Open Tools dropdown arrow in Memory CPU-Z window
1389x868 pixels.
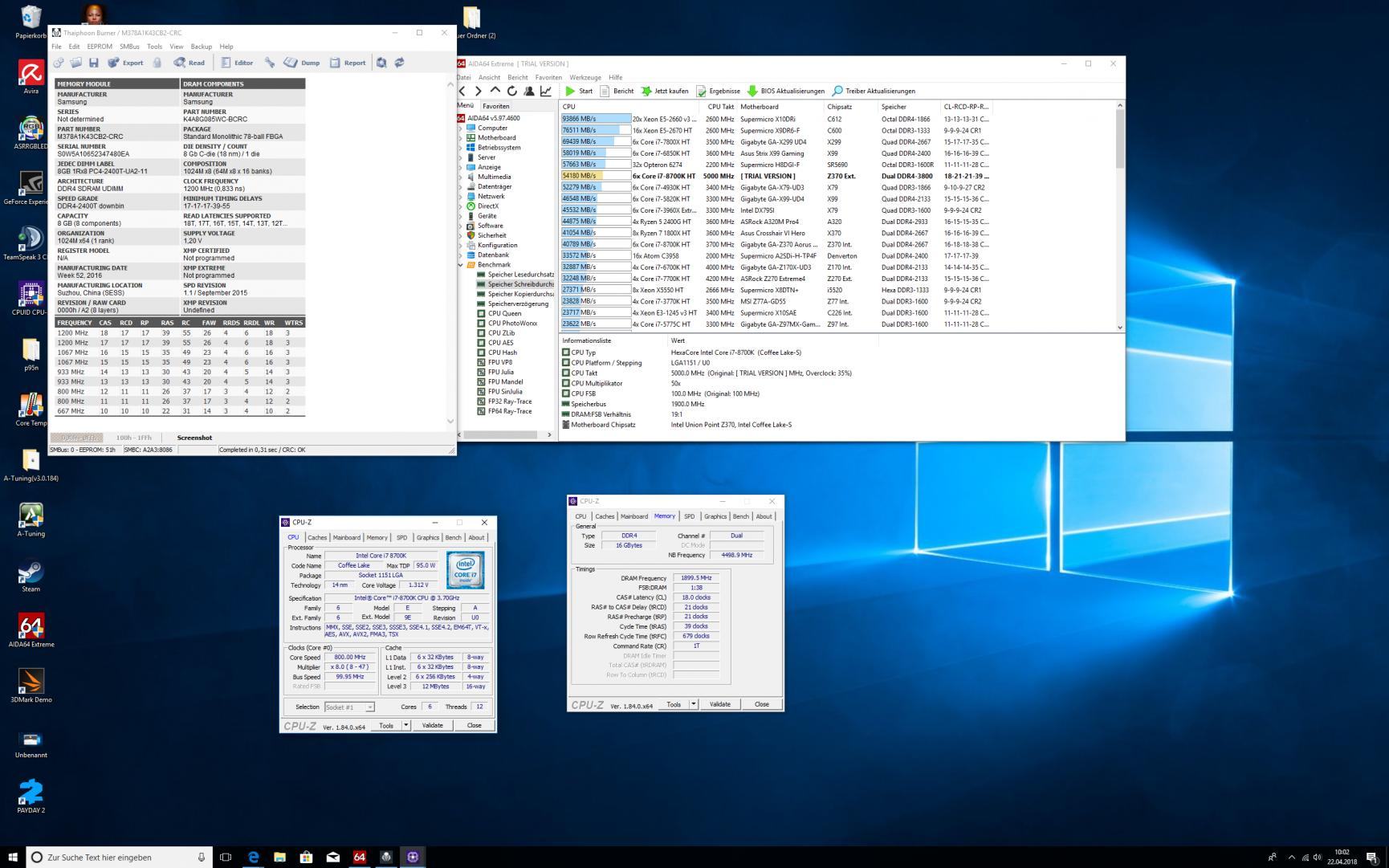click(694, 704)
